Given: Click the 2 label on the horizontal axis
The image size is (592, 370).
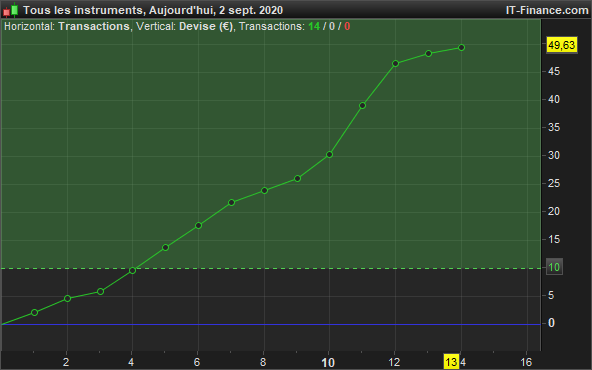Looking at the screenshot, I should [66, 362].
